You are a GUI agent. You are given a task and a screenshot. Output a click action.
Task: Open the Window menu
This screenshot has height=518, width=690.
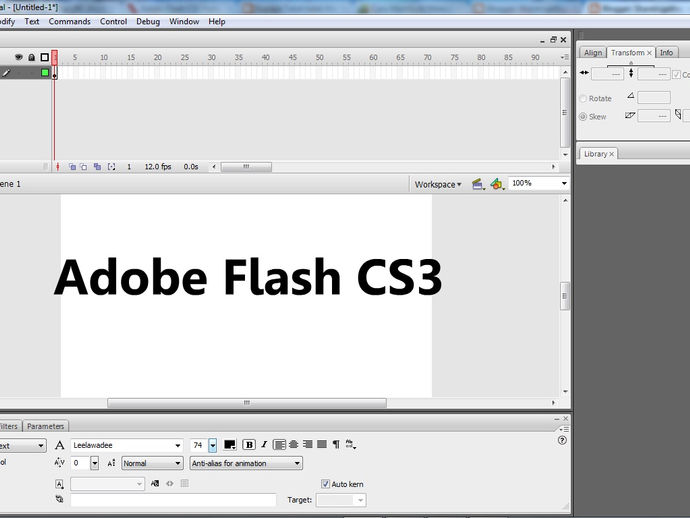[184, 22]
